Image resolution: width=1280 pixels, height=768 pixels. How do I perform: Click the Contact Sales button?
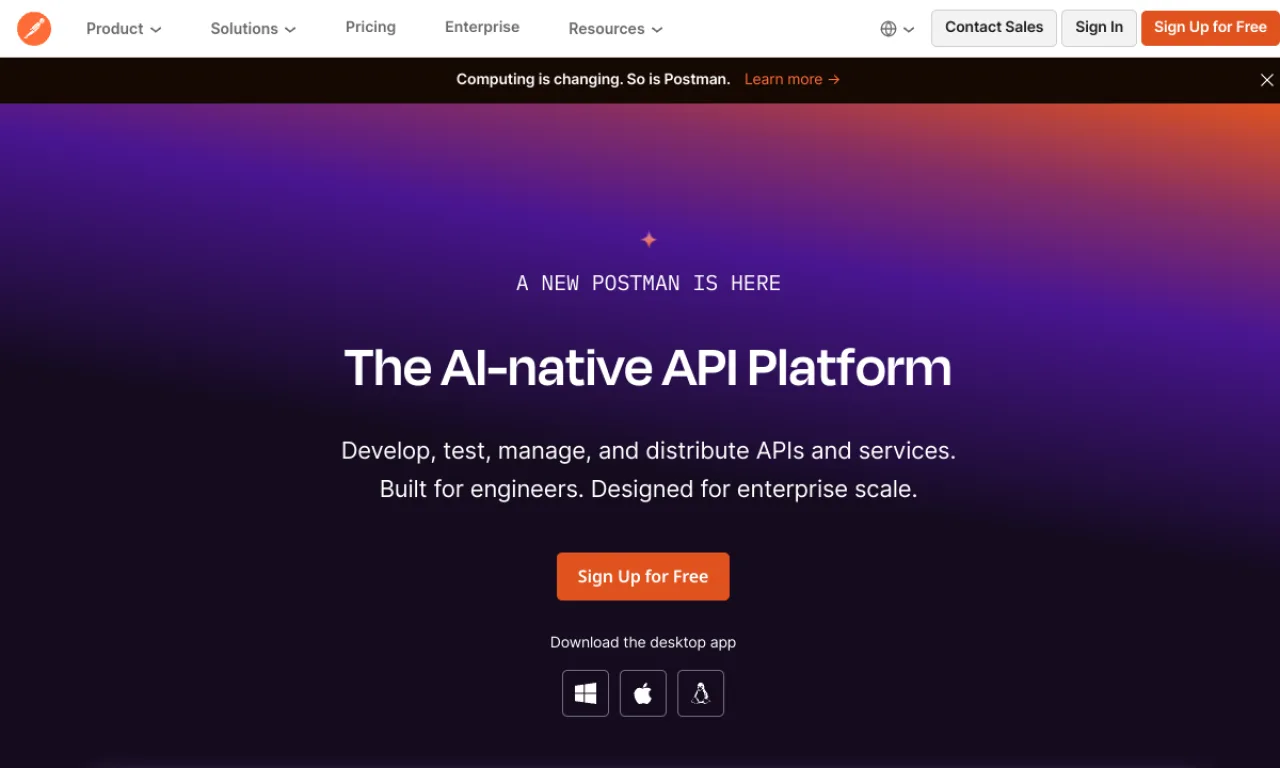point(994,28)
